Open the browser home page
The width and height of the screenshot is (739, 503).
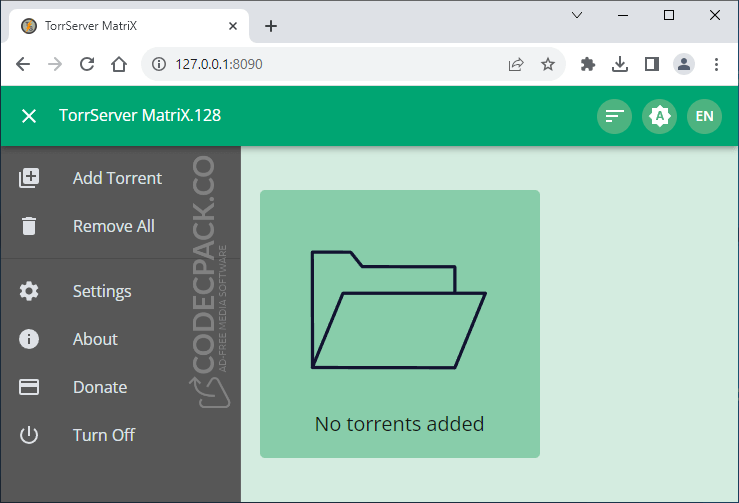(119, 64)
